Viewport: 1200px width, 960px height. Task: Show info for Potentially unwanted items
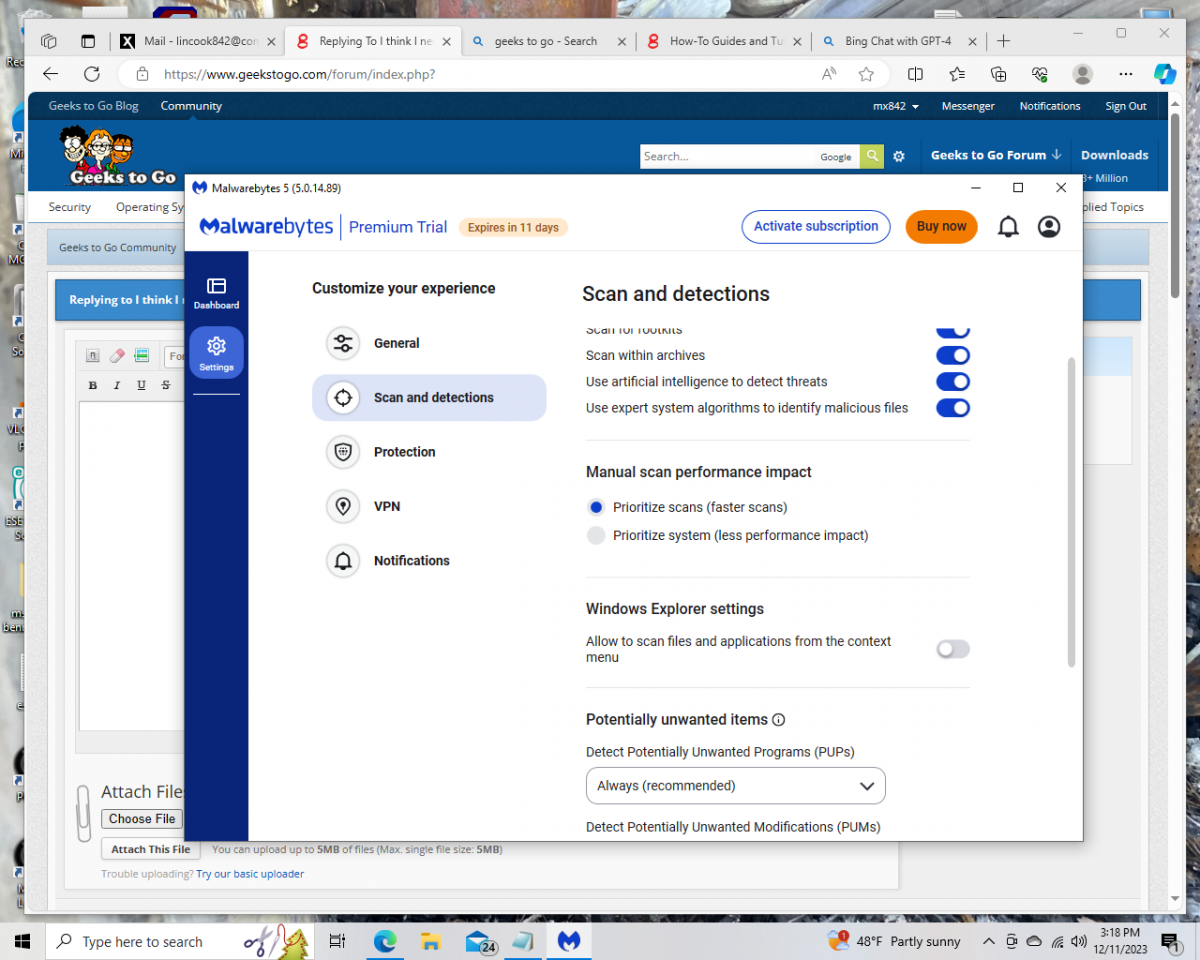pos(779,720)
